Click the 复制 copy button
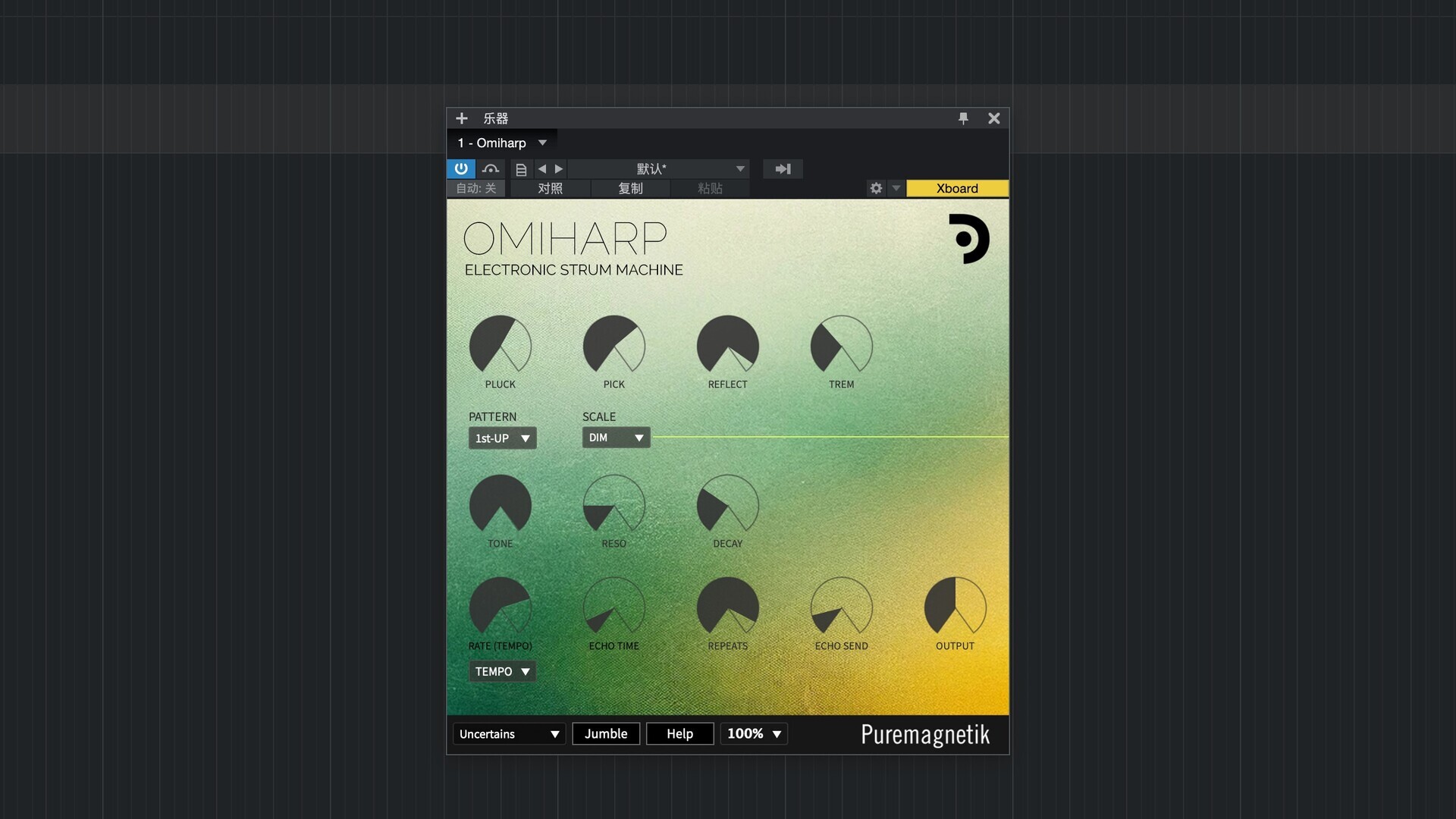This screenshot has width=1456, height=819. 630,188
